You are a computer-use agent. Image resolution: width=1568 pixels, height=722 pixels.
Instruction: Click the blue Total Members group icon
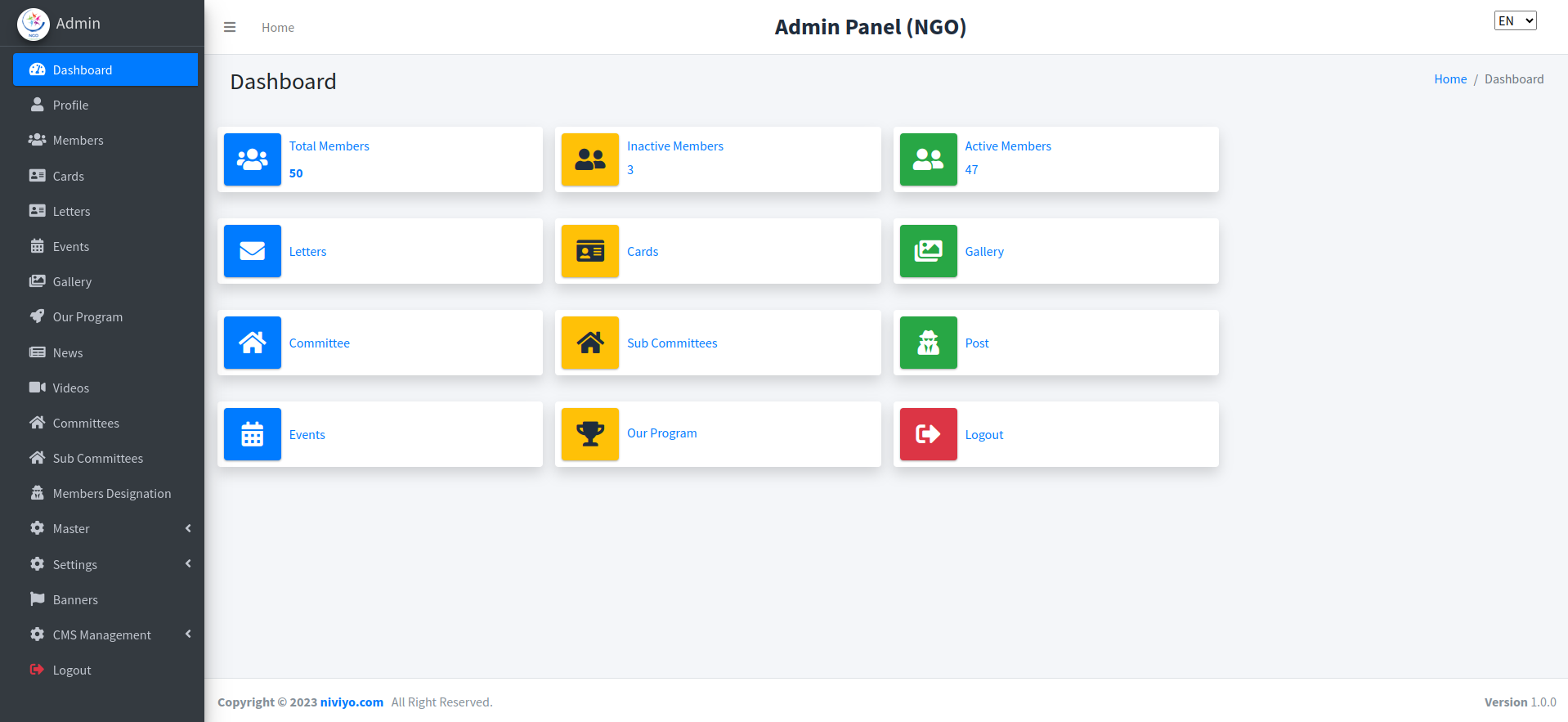coord(252,159)
